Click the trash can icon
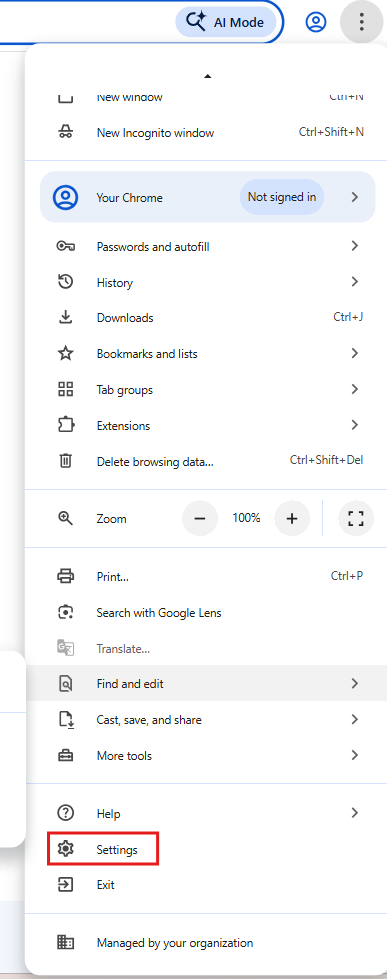The height and width of the screenshot is (979, 387). click(x=66, y=461)
